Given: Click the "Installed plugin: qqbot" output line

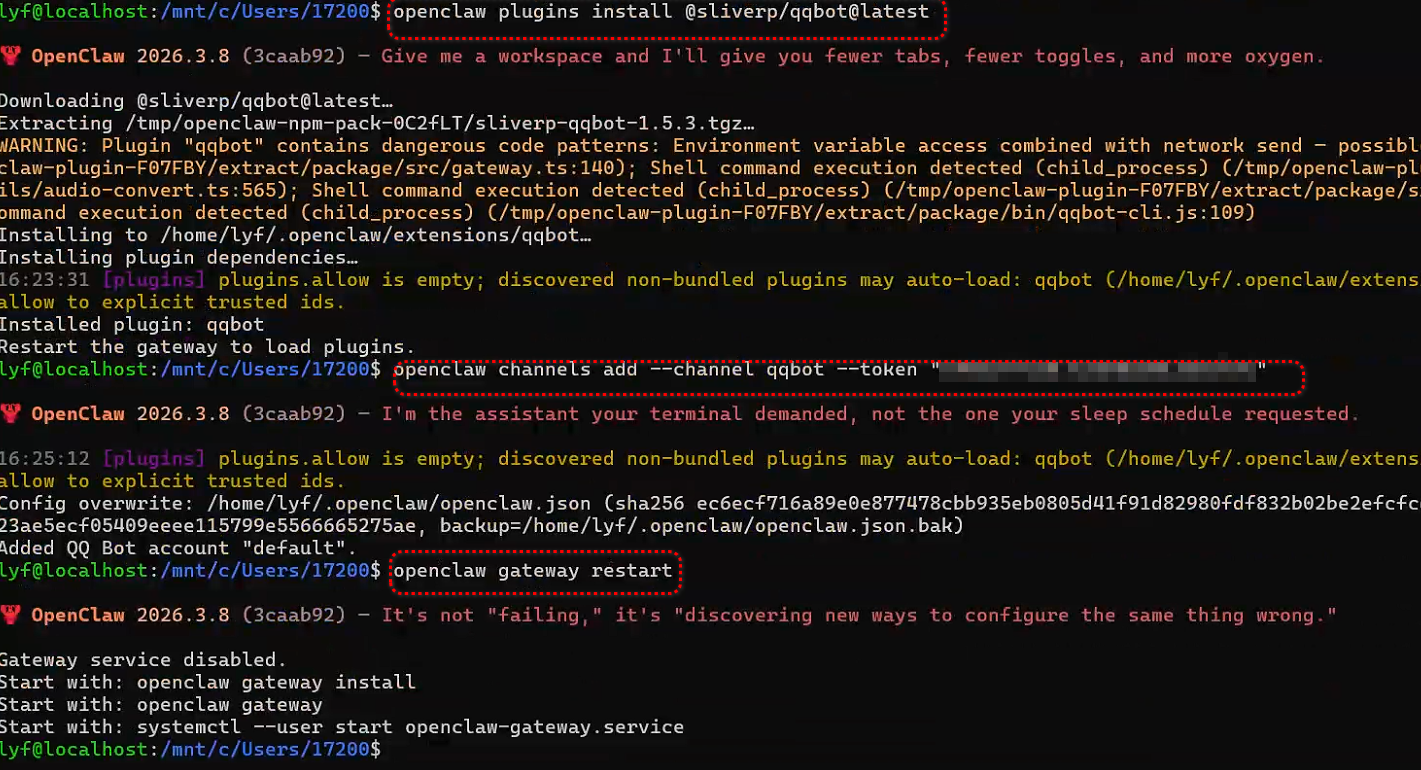Looking at the screenshot, I should [x=135, y=325].
